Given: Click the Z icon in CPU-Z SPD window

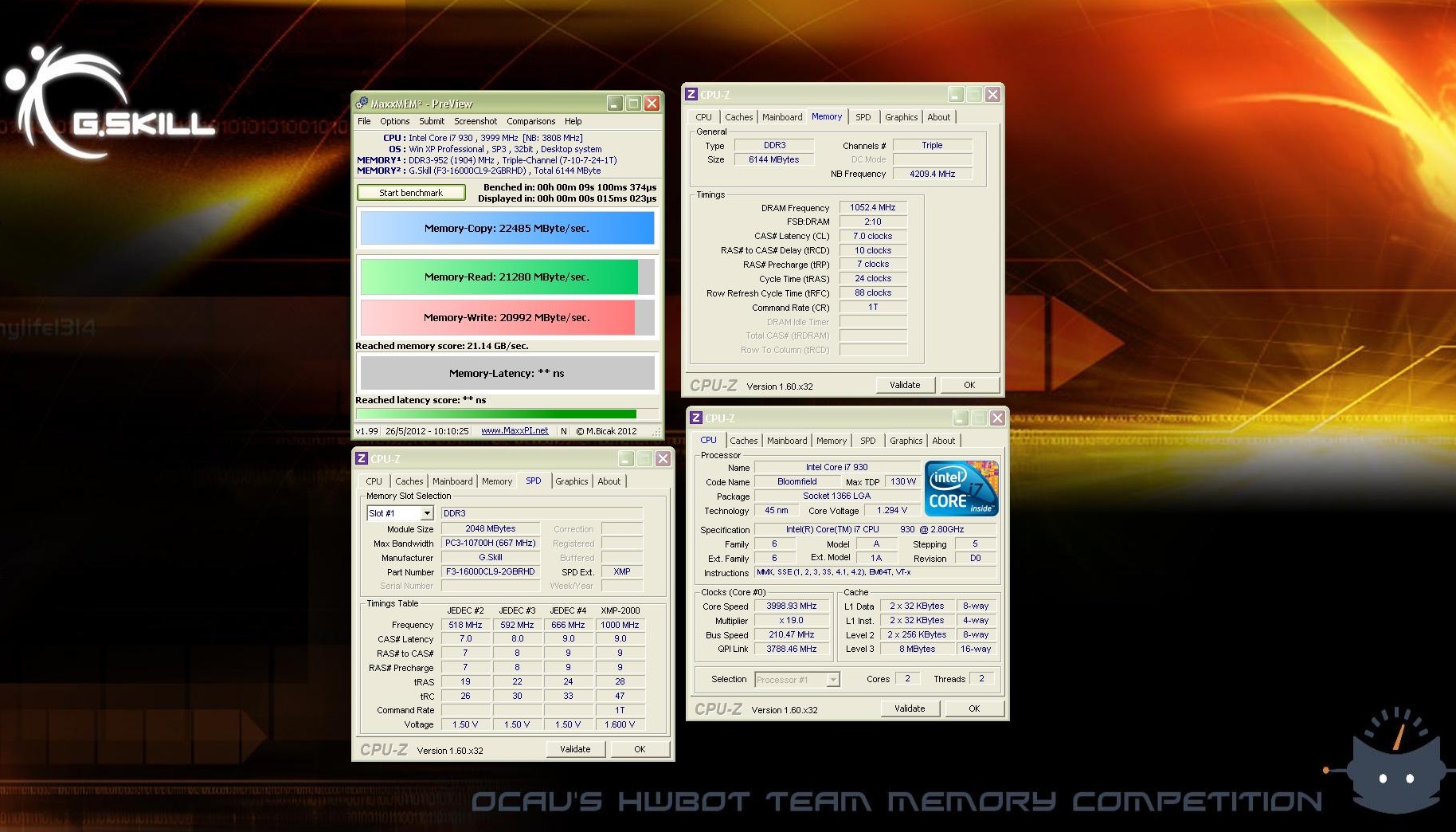Looking at the screenshot, I should [362, 458].
